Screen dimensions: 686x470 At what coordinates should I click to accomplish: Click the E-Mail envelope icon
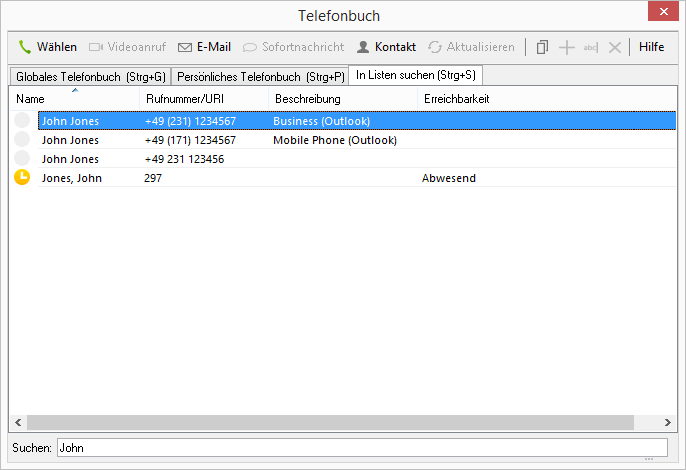185,47
